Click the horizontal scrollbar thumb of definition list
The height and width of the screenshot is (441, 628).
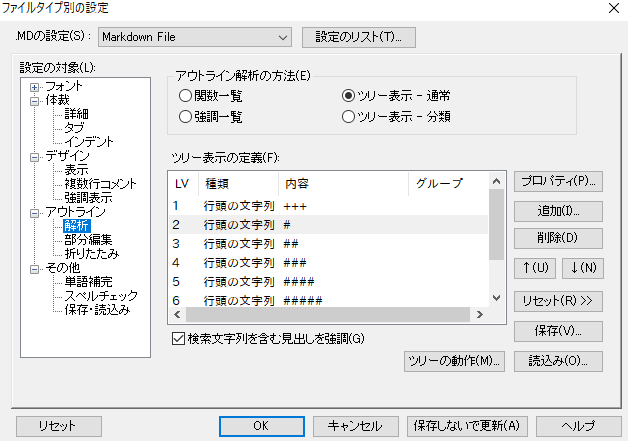[x=328, y=315]
